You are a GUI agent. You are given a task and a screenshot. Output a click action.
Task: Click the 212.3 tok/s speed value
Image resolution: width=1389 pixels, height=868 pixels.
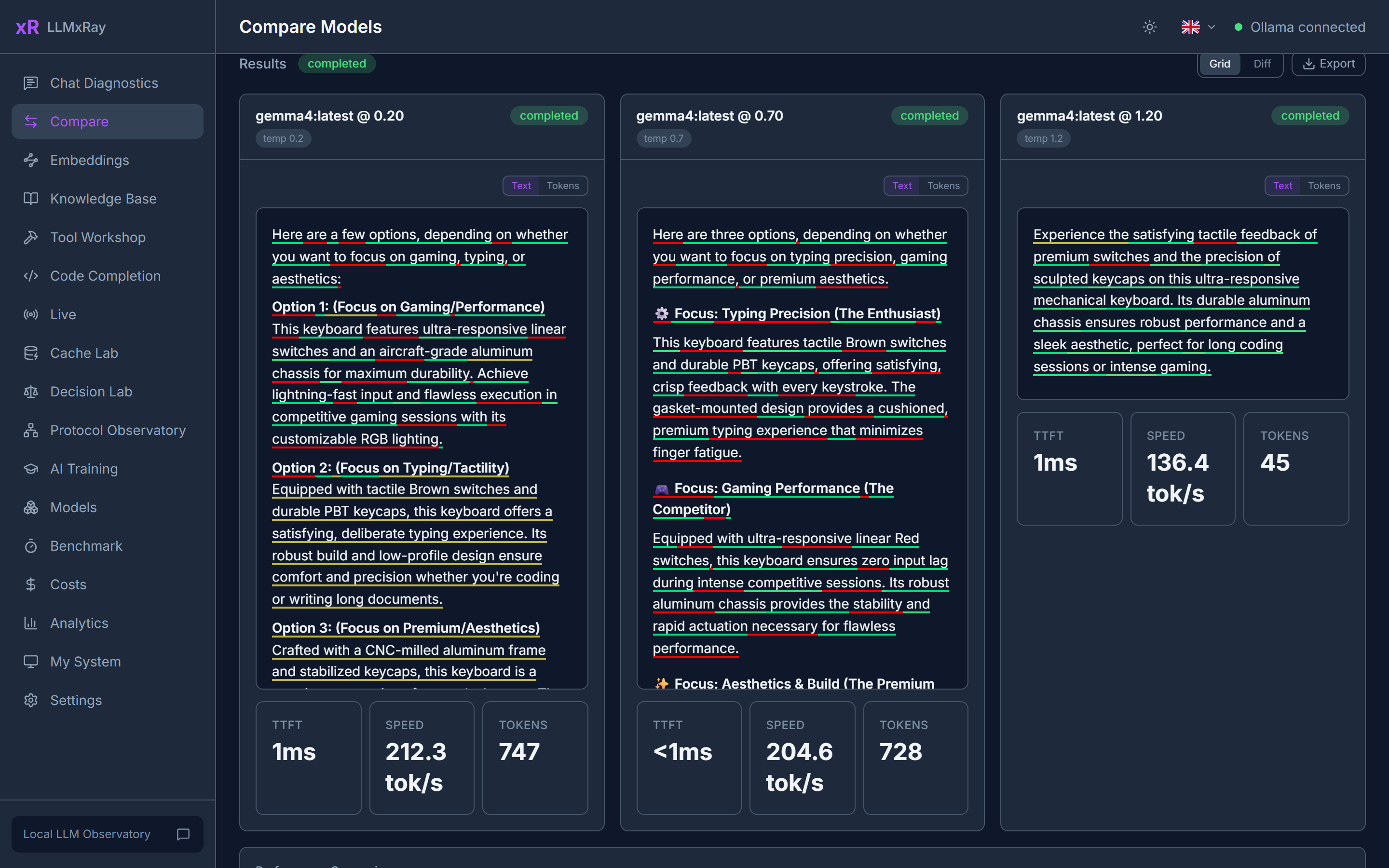(416, 767)
